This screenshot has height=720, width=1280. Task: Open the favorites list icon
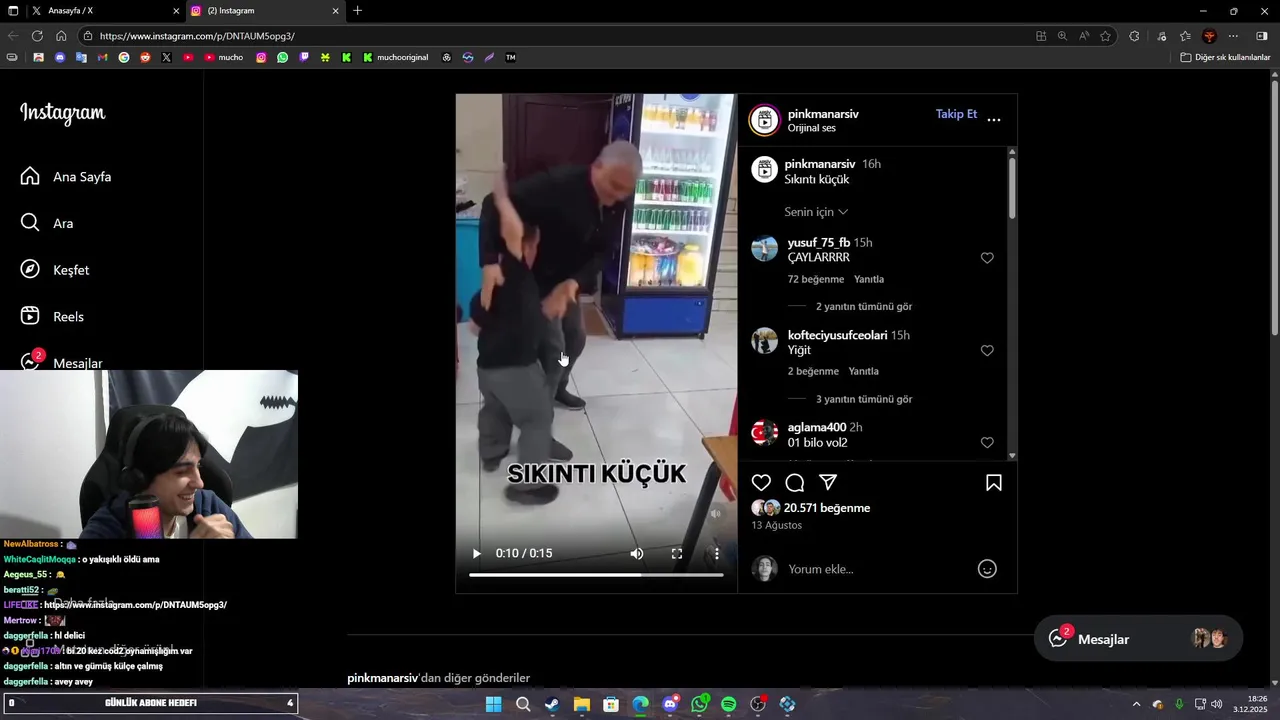pos(1185,36)
